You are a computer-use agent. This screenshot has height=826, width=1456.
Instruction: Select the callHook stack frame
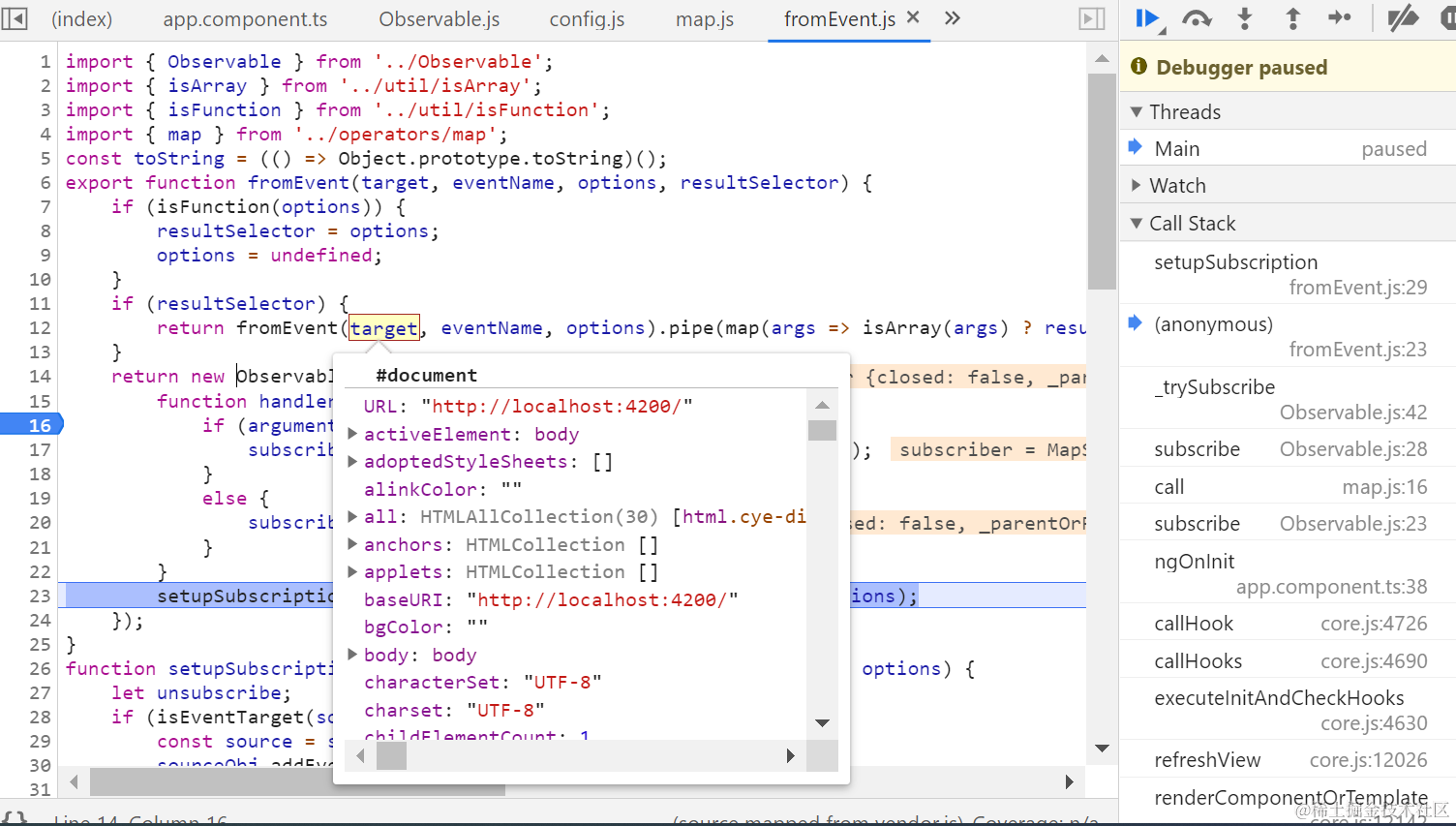point(1288,624)
